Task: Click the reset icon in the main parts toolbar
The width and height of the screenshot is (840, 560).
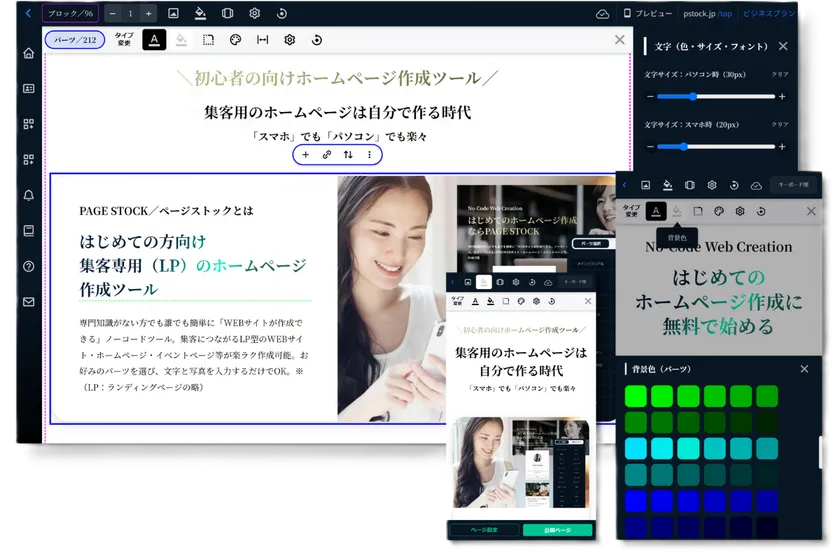Action: (x=317, y=40)
